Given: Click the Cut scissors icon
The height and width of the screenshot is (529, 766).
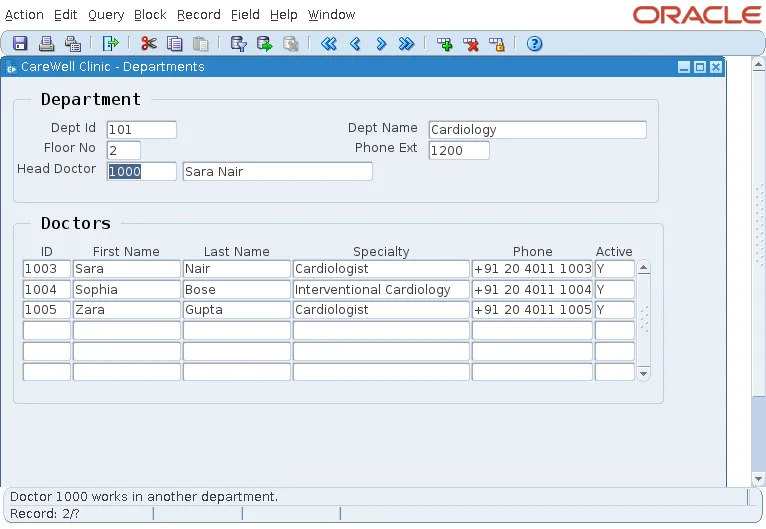Looking at the screenshot, I should coord(149,43).
